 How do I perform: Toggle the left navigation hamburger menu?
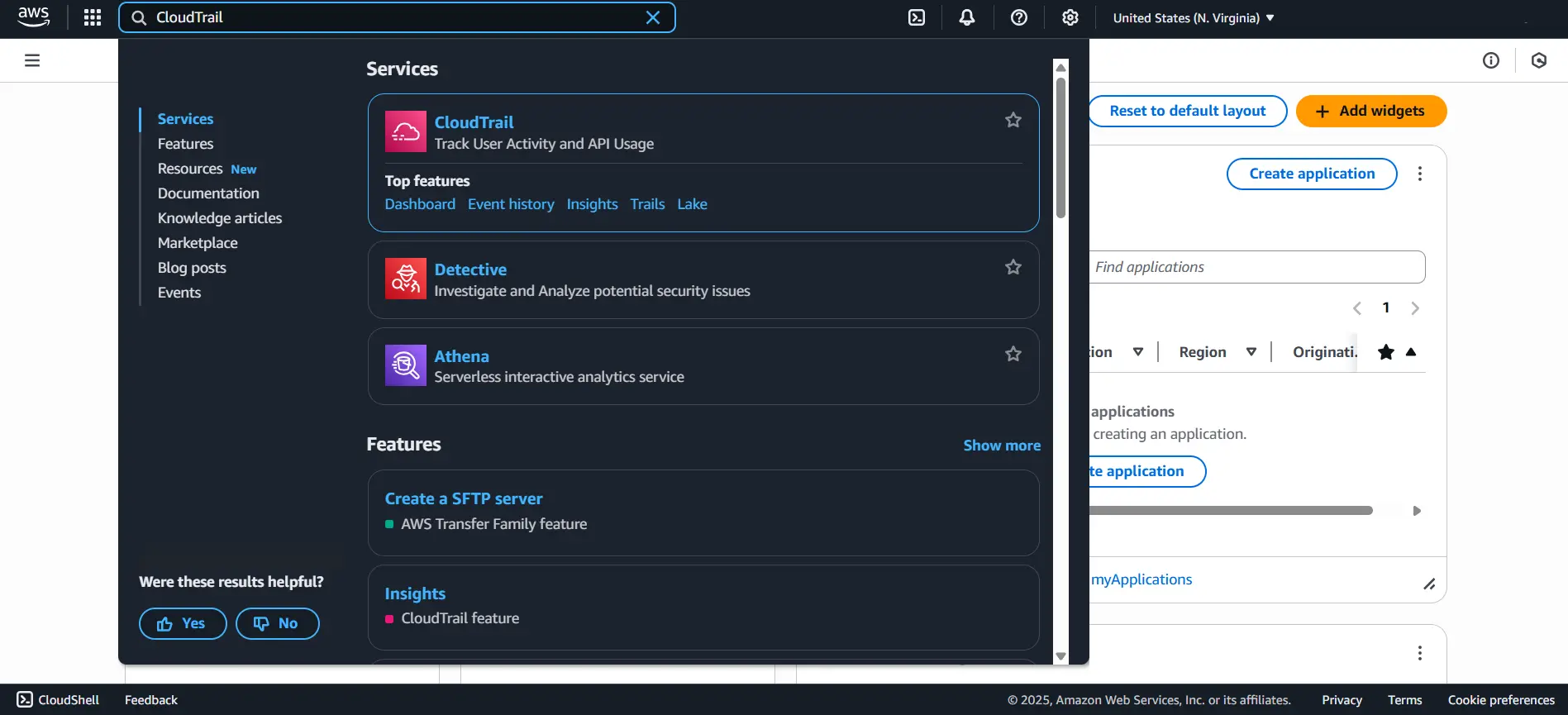pos(32,60)
